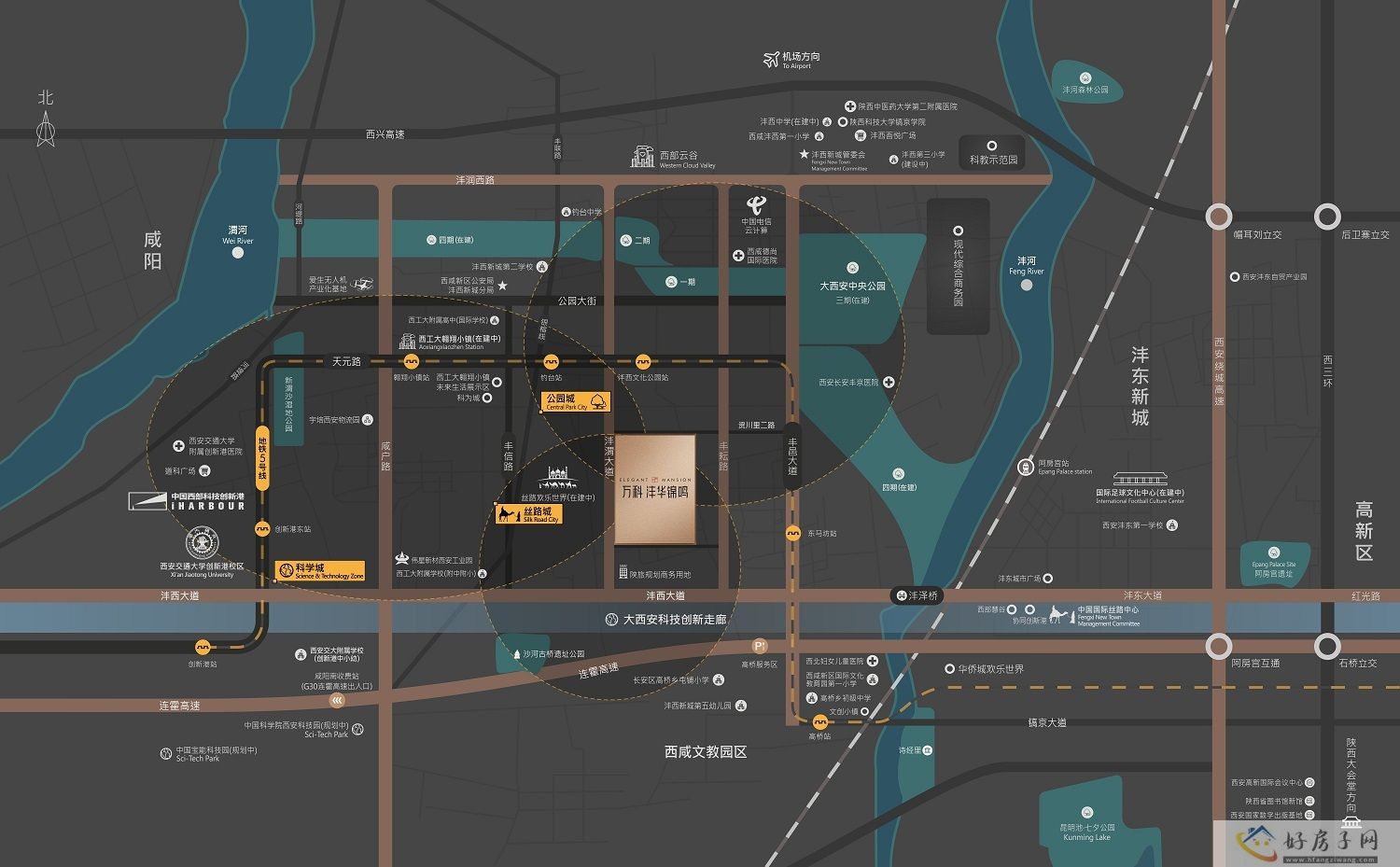
Task: Select the 公园城 Central Park City tag
Action: coord(577,401)
